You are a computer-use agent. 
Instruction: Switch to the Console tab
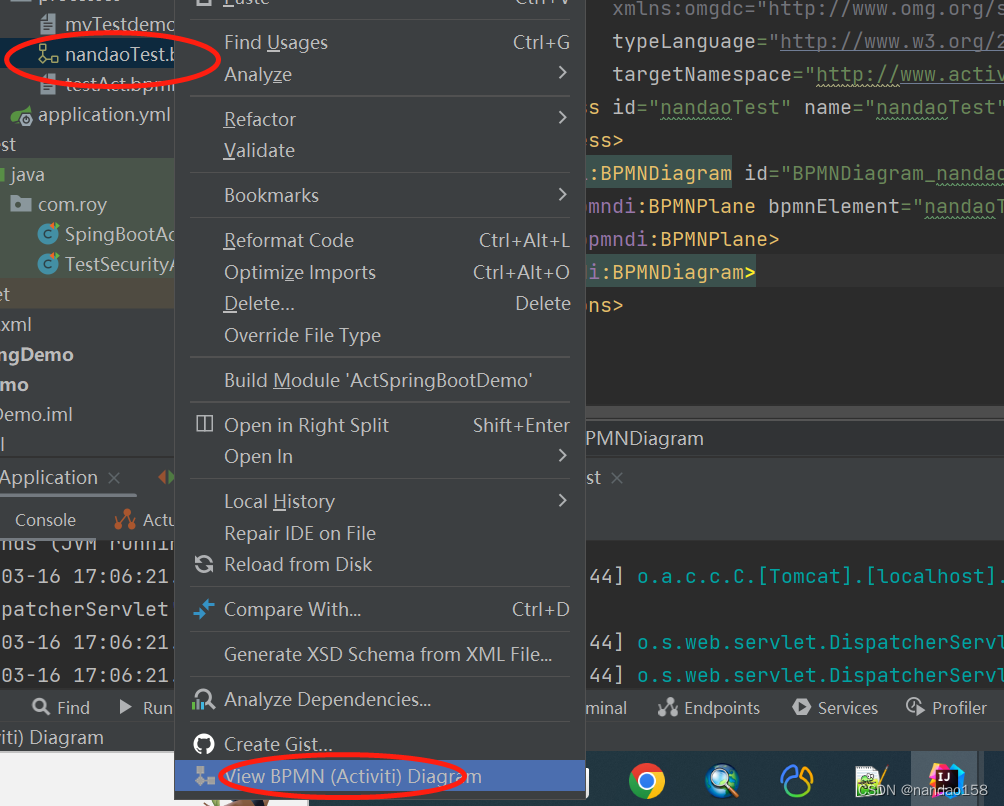pyautogui.click(x=45, y=520)
